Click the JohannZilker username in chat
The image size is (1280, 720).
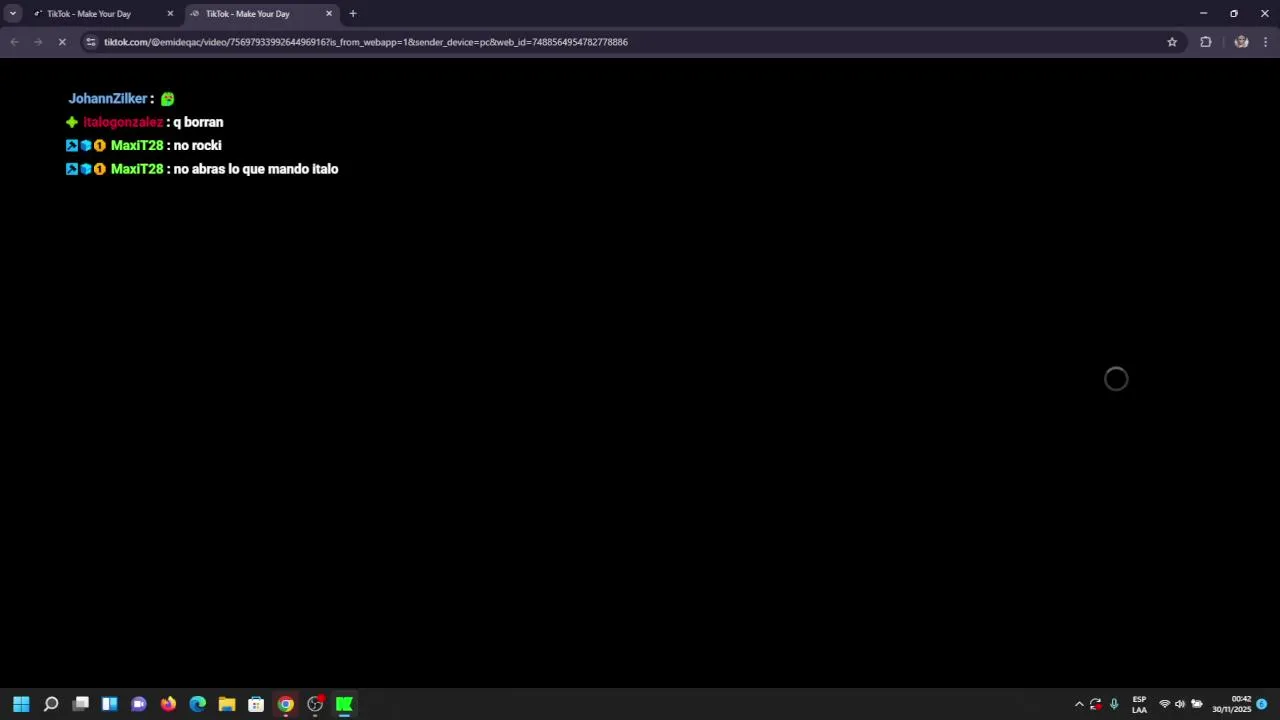pos(108,99)
